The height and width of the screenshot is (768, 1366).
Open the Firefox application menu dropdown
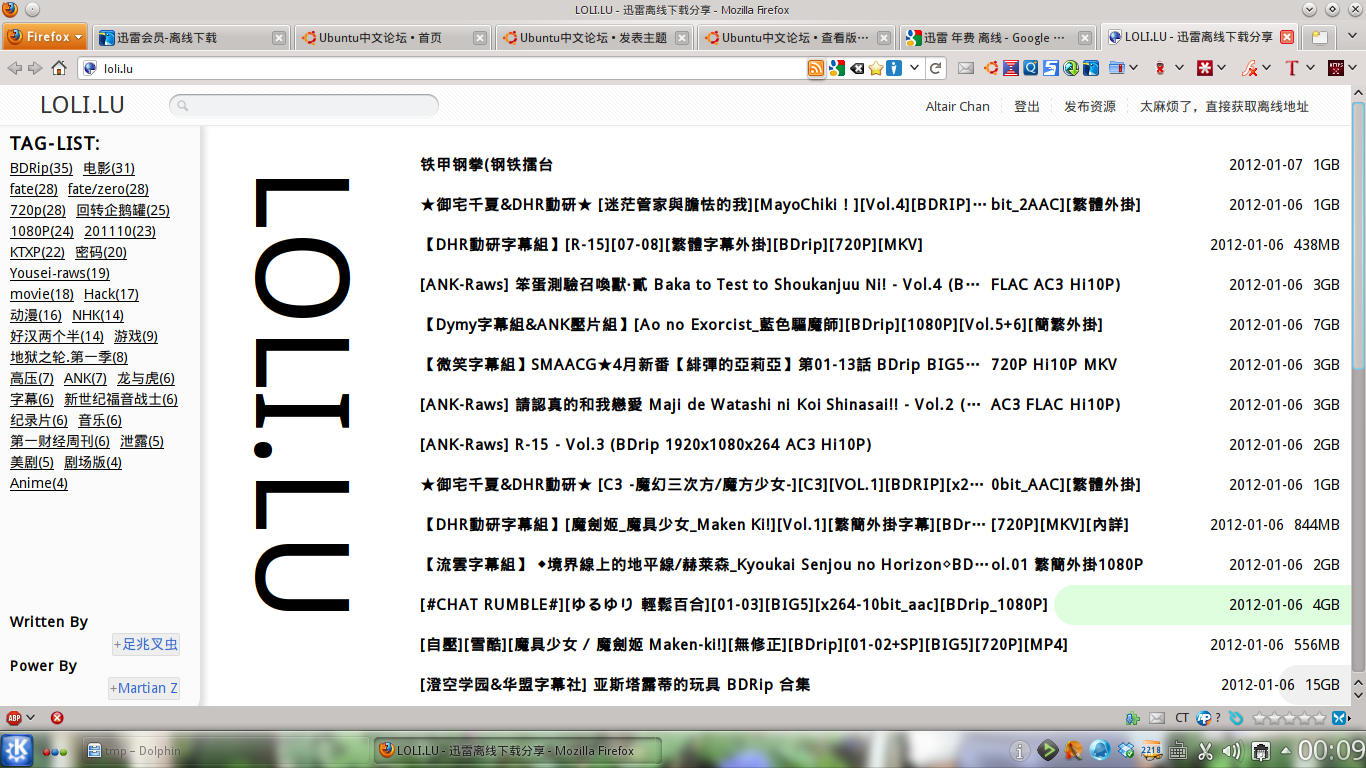point(46,37)
